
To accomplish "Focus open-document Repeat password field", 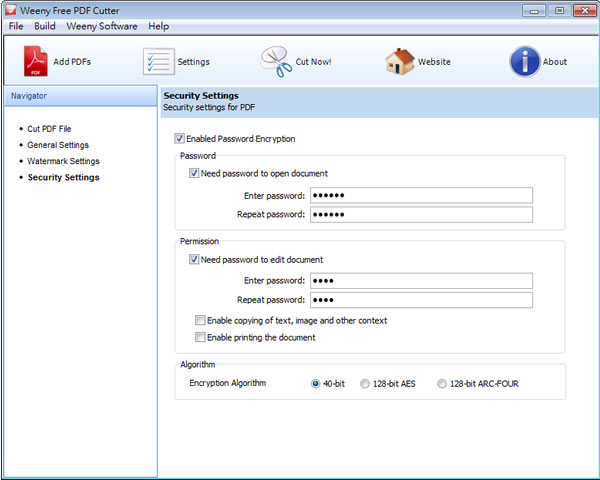I will pyautogui.click(x=421, y=214).
